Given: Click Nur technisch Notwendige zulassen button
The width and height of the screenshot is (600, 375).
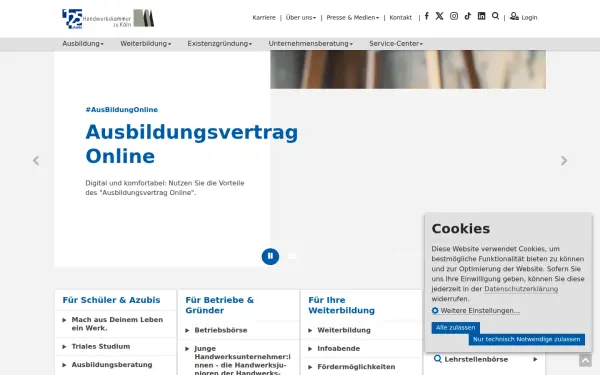Looking at the screenshot, I should (x=527, y=339).
